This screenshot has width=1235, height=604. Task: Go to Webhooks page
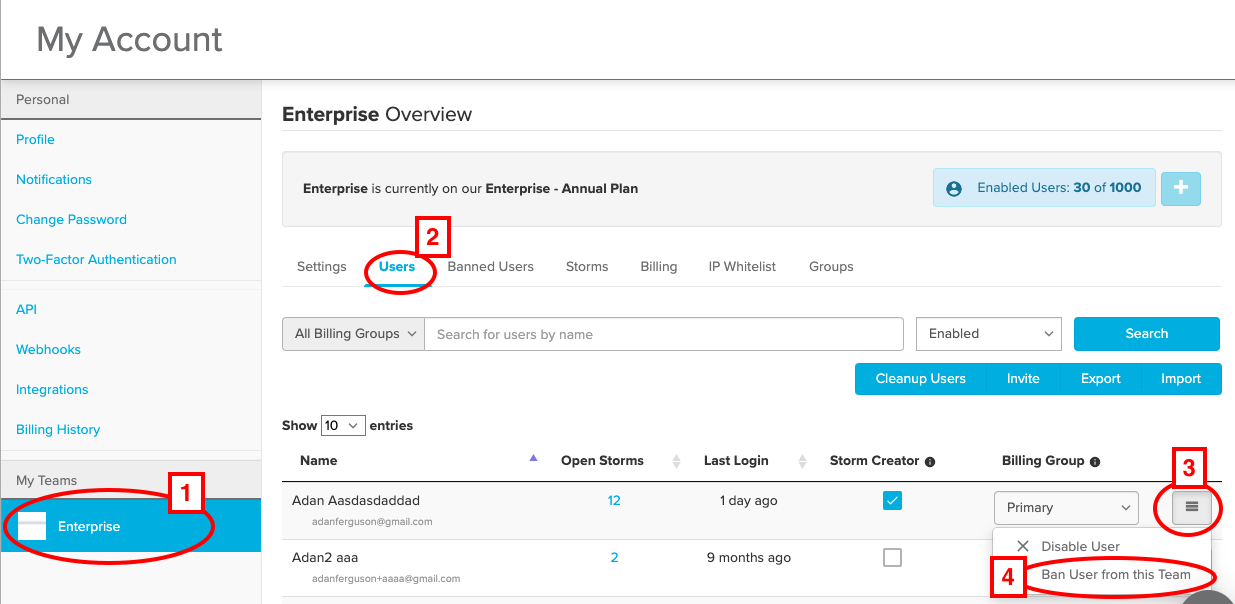[48, 350]
